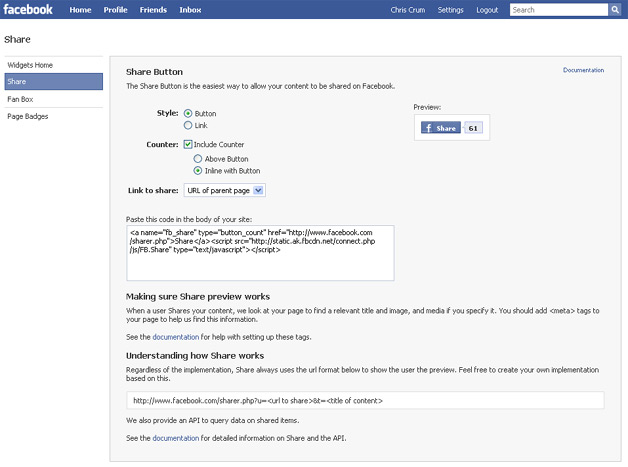This screenshot has height=467, width=628.
Task: Click the Settings link
Action: [450, 10]
